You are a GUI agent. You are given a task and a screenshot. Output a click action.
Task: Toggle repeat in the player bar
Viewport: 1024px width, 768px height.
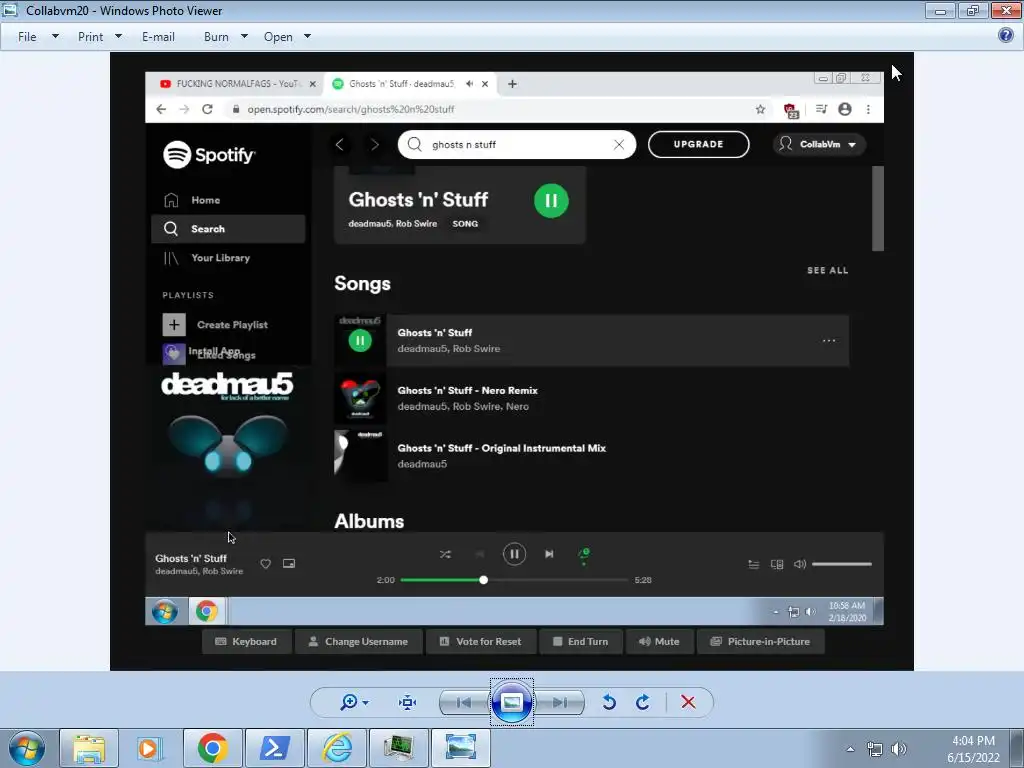point(584,555)
